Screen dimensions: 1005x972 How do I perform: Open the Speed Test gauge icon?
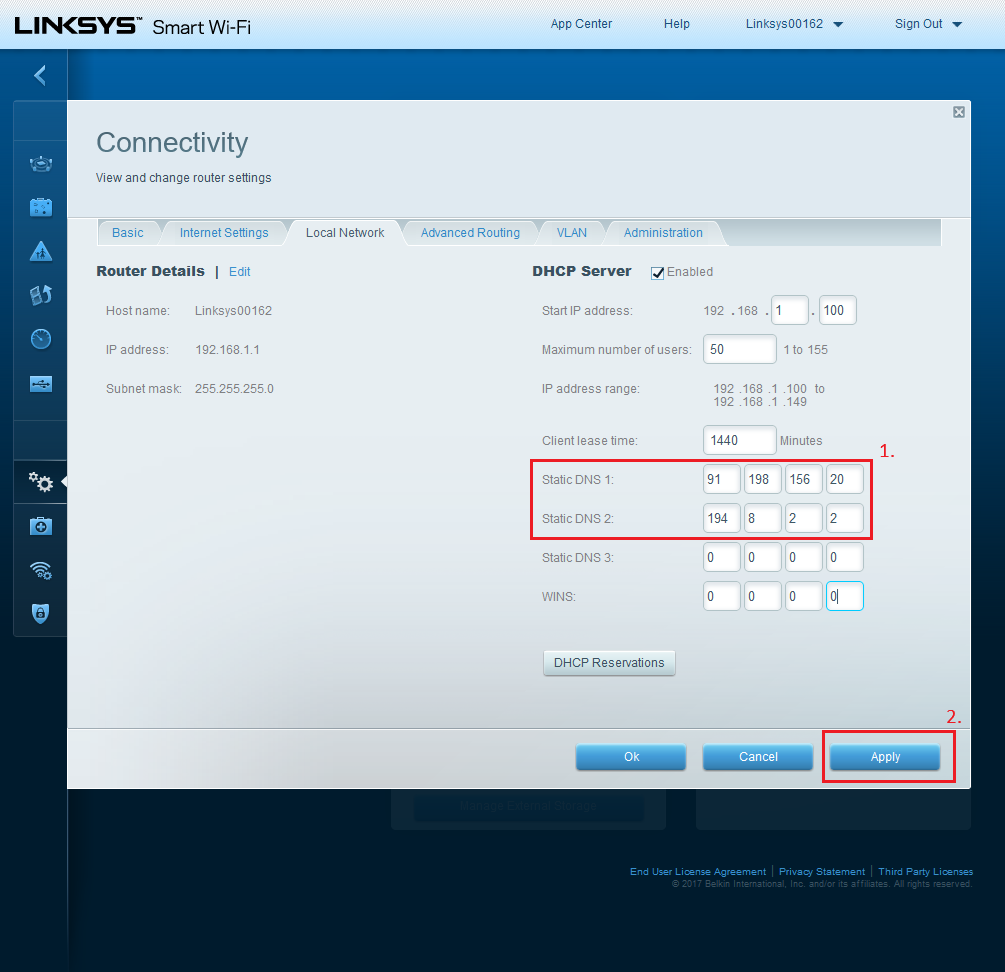point(40,339)
